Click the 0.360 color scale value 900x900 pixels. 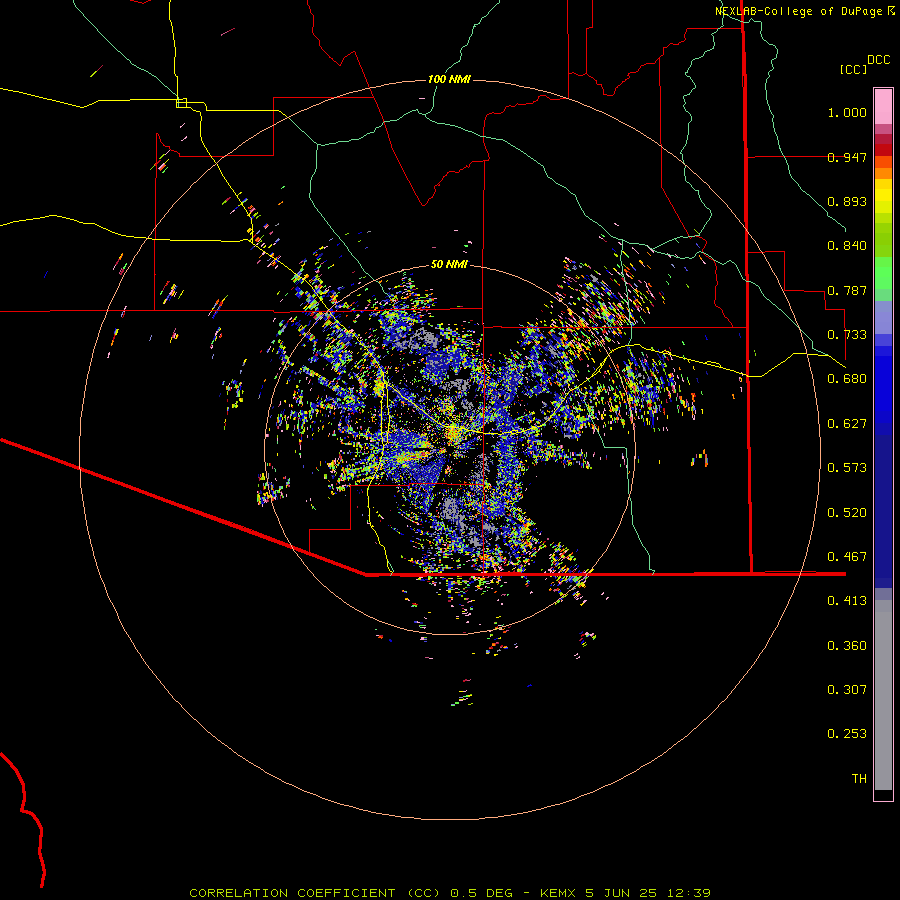click(847, 646)
